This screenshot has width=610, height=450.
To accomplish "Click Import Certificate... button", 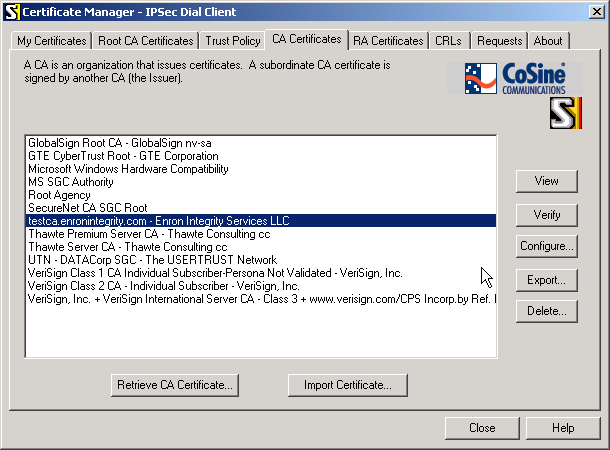I will point(348,385).
